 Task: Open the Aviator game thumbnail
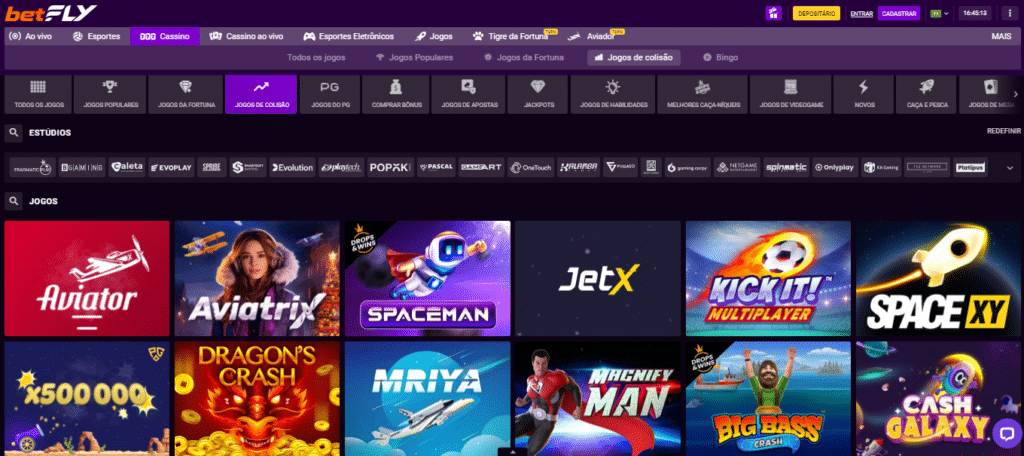(x=87, y=278)
